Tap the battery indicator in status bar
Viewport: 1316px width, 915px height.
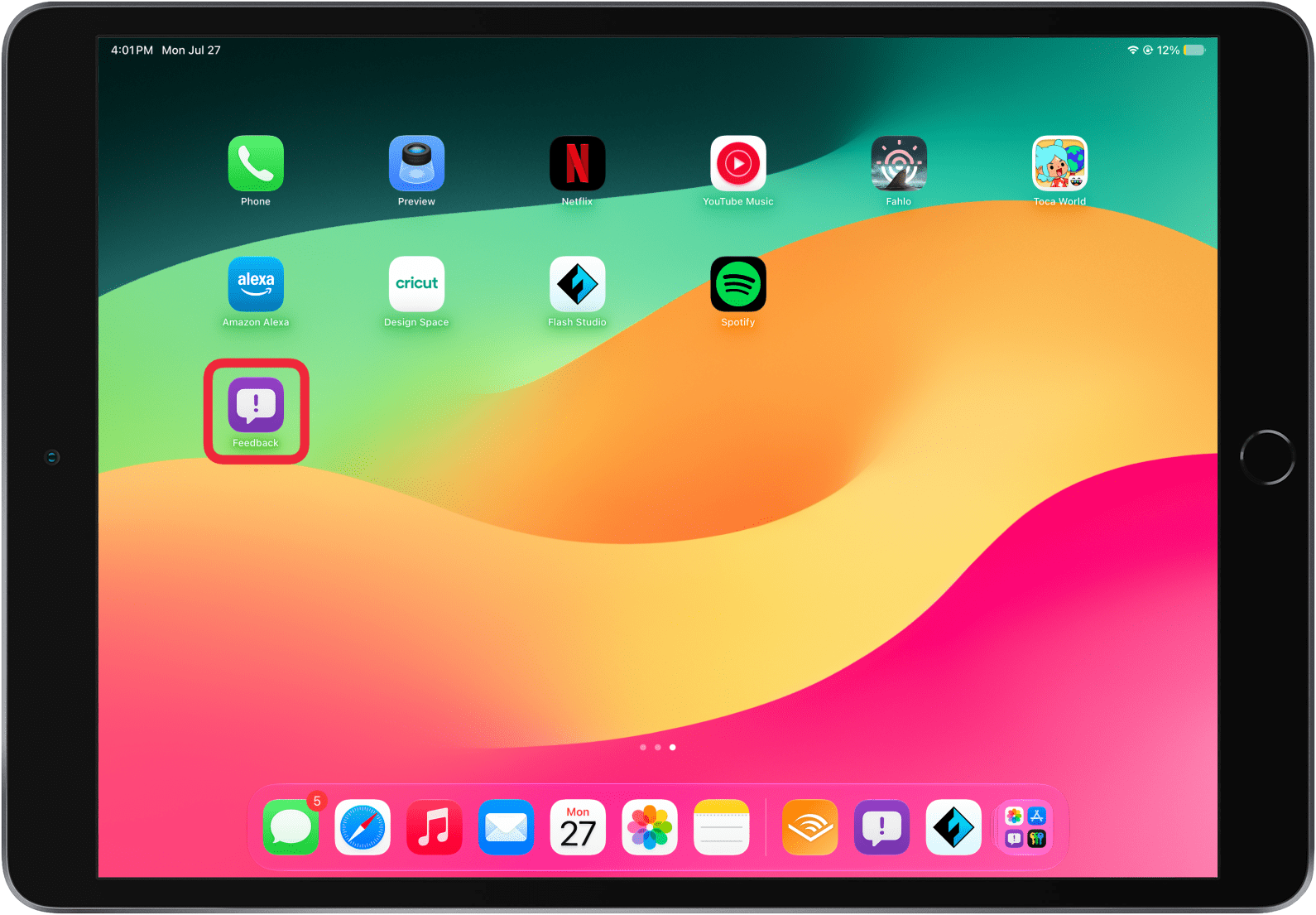(1194, 51)
